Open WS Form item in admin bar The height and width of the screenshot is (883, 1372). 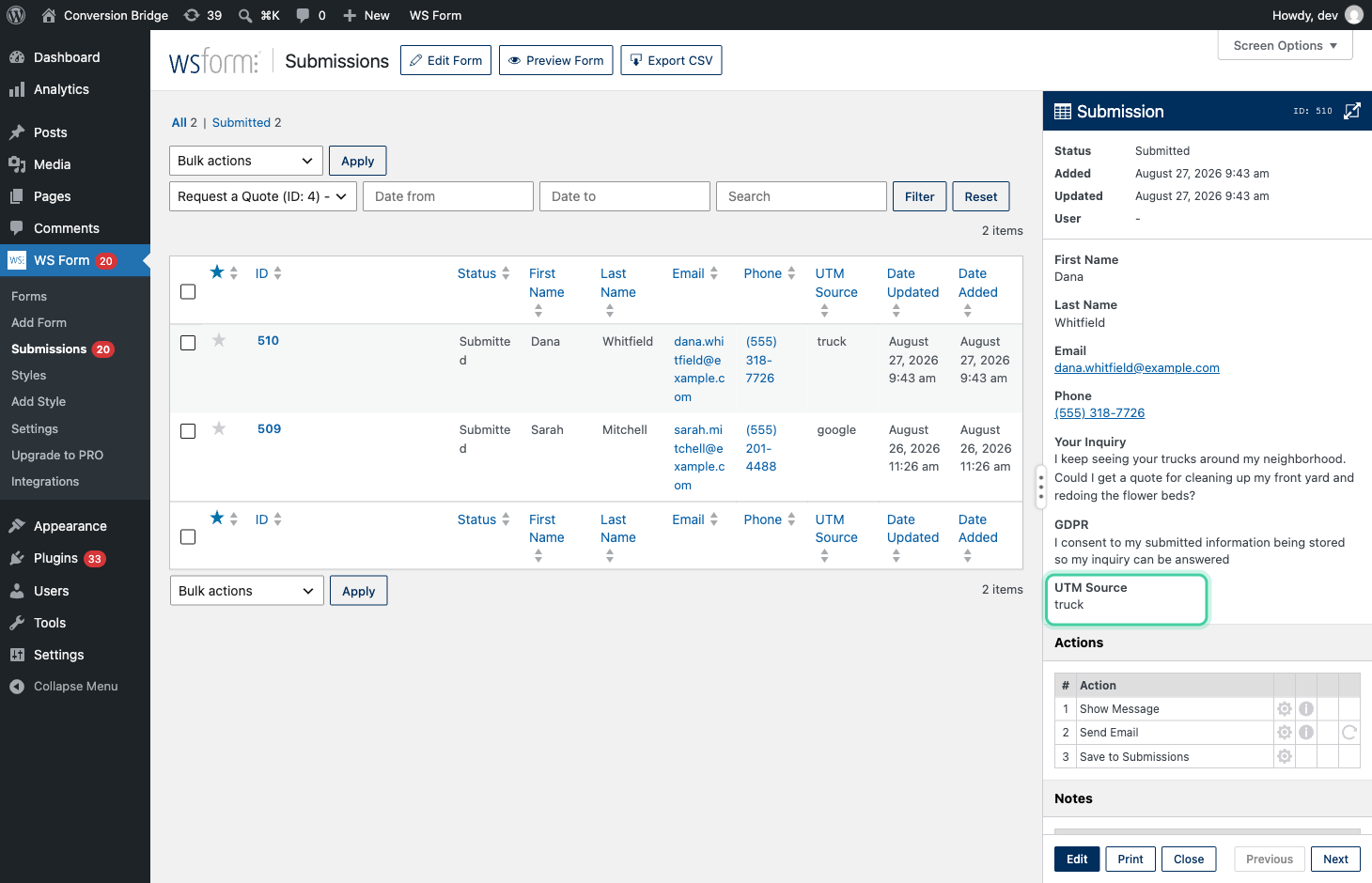435,15
